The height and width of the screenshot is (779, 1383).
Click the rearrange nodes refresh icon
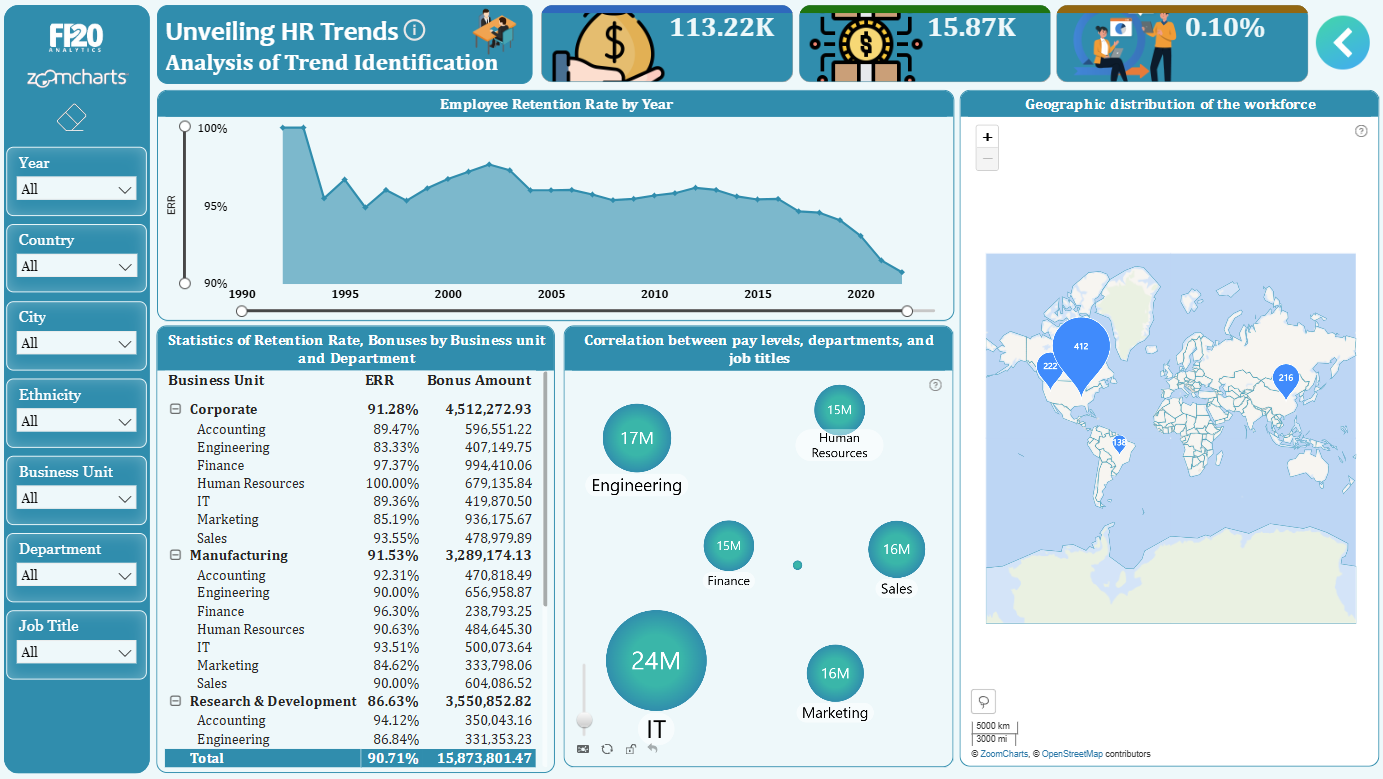(607, 748)
